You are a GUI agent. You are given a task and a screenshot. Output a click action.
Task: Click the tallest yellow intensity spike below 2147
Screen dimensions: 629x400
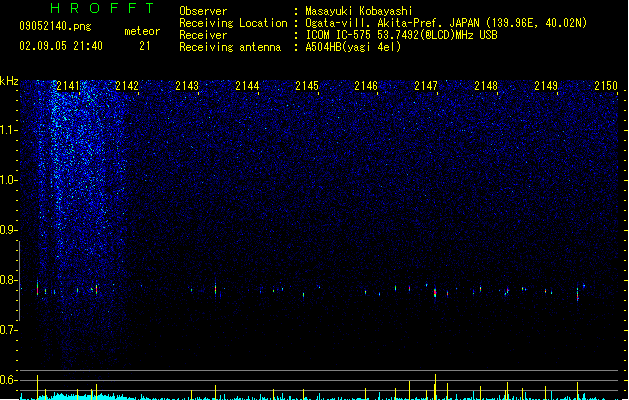coord(435,387)
